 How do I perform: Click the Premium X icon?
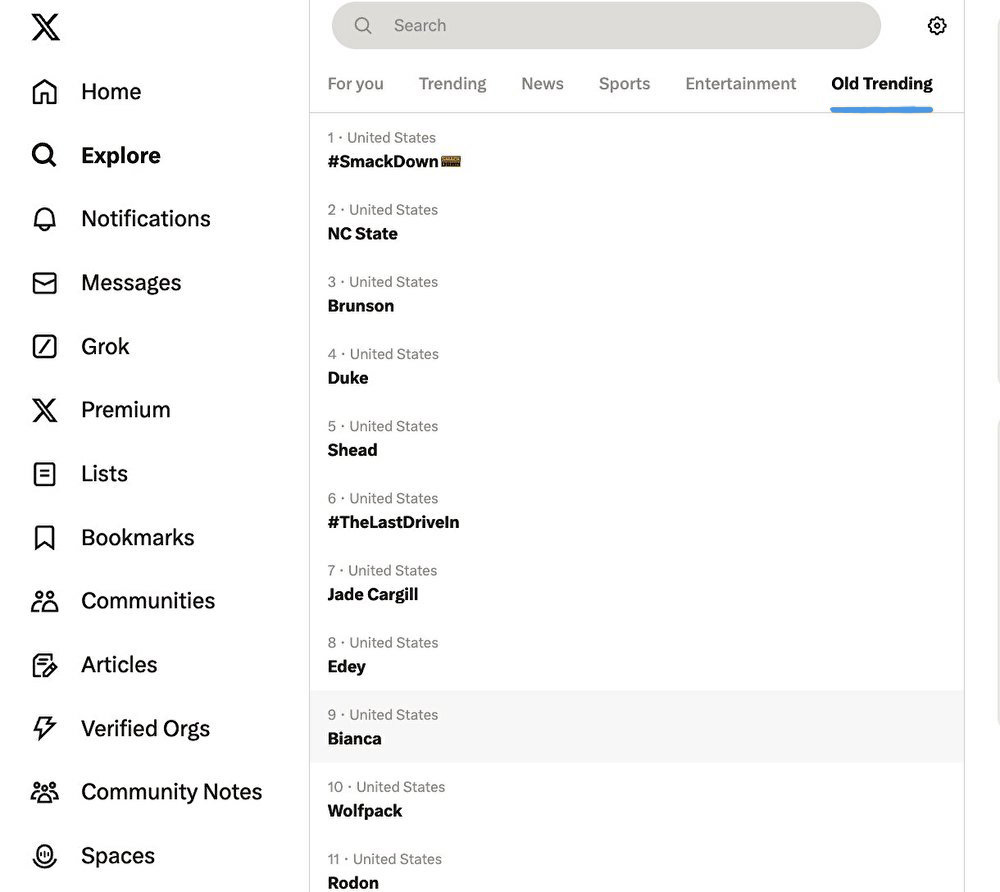click(x=45, y=410)
